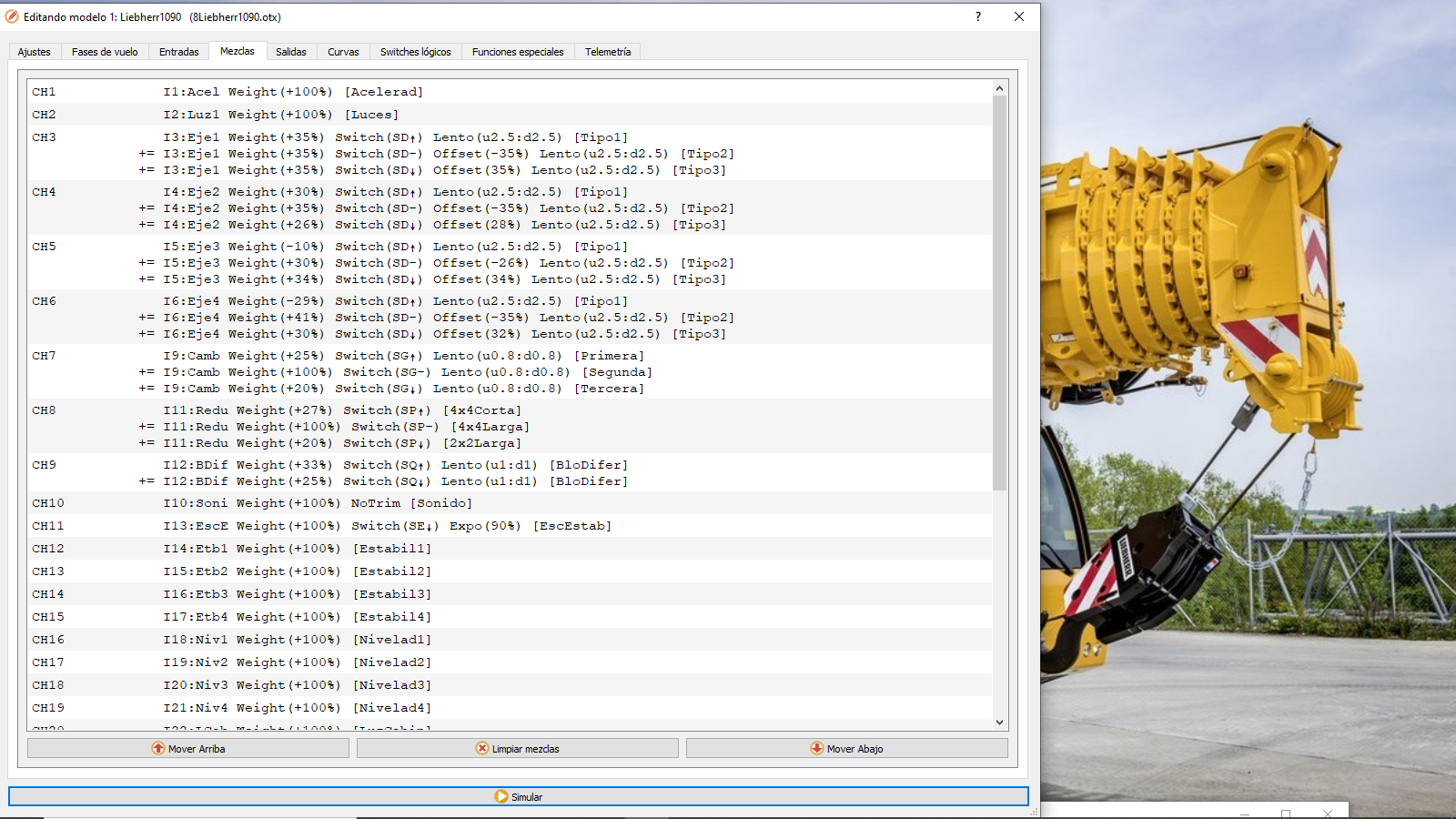Click the Mover Abajo down-arrow icon
Screen dimensions: 1456x819
point(817,748)
